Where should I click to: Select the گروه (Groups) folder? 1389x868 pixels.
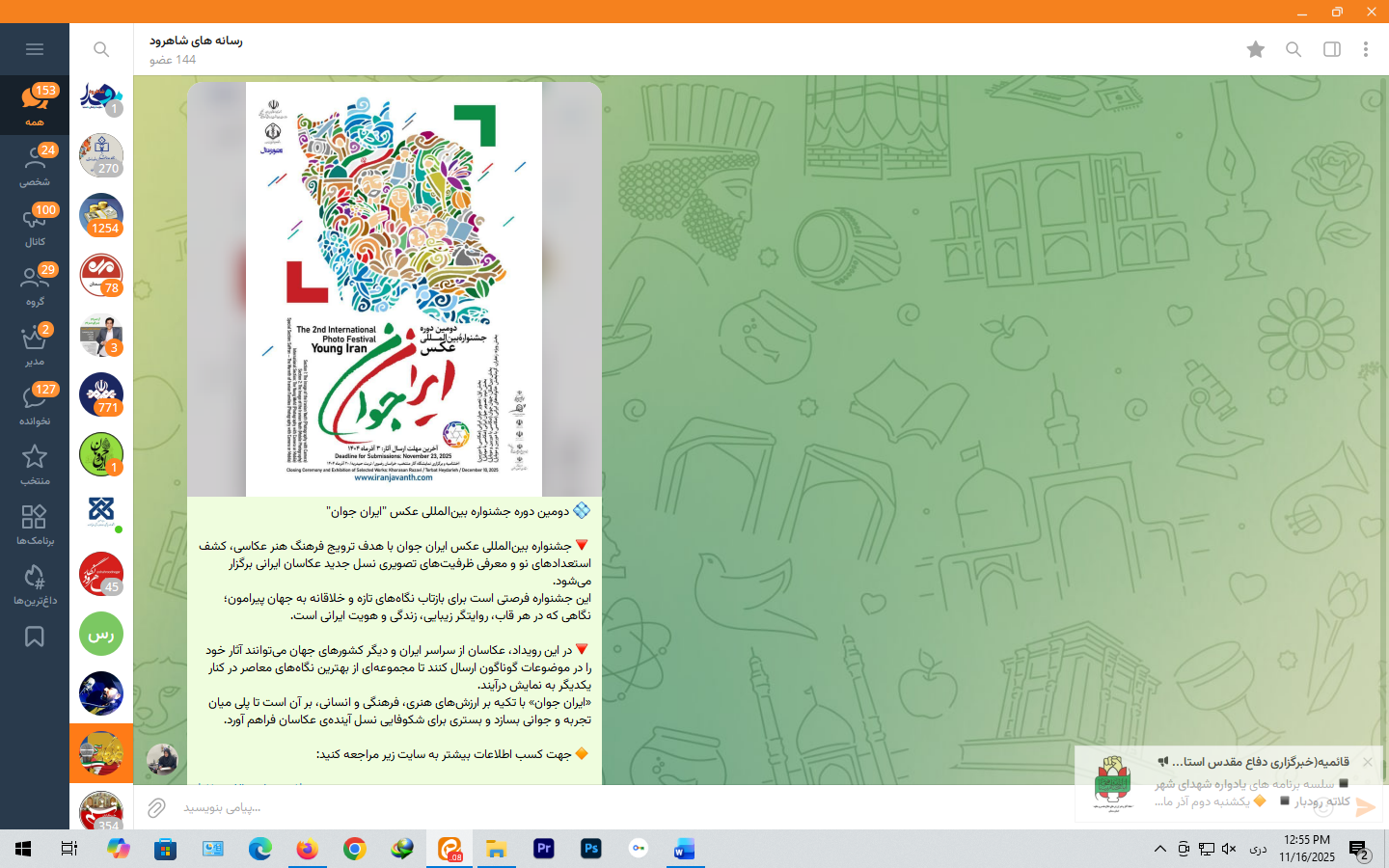click(35, 285)
